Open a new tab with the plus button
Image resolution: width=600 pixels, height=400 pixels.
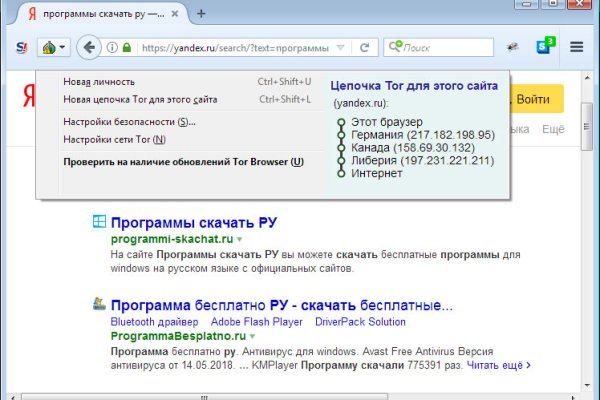[201, 14]
